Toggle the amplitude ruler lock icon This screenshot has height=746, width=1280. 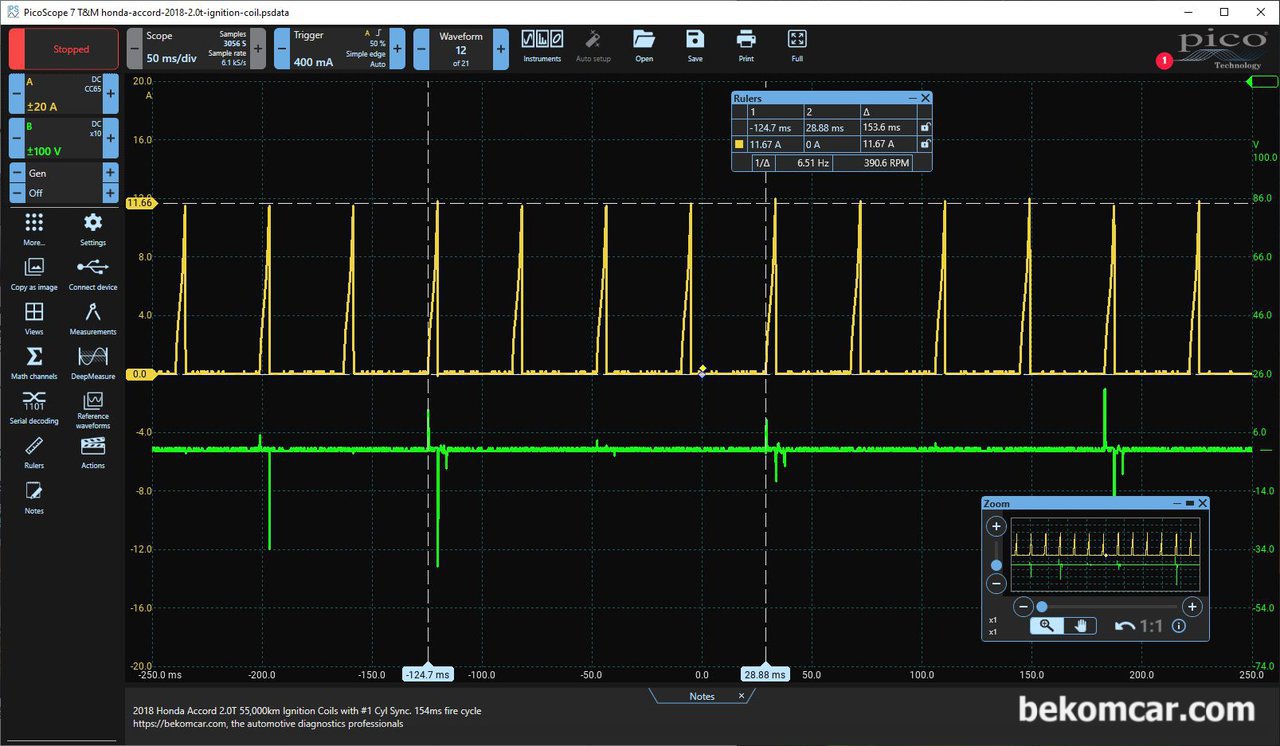[925, 144]
